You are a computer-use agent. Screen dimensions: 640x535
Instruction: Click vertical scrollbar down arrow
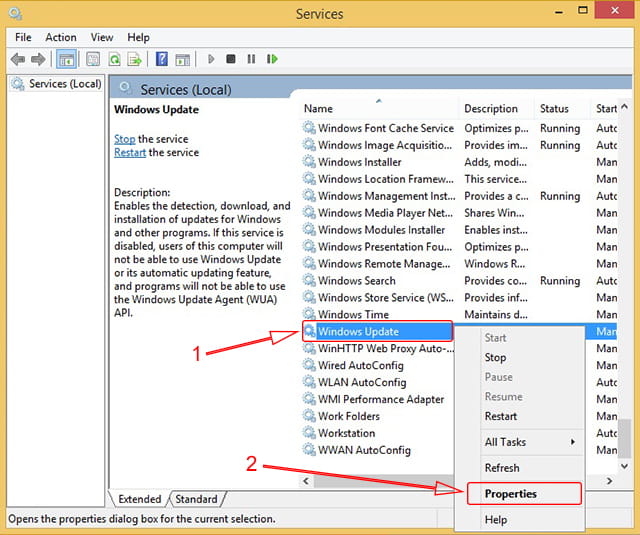(624, 466)
